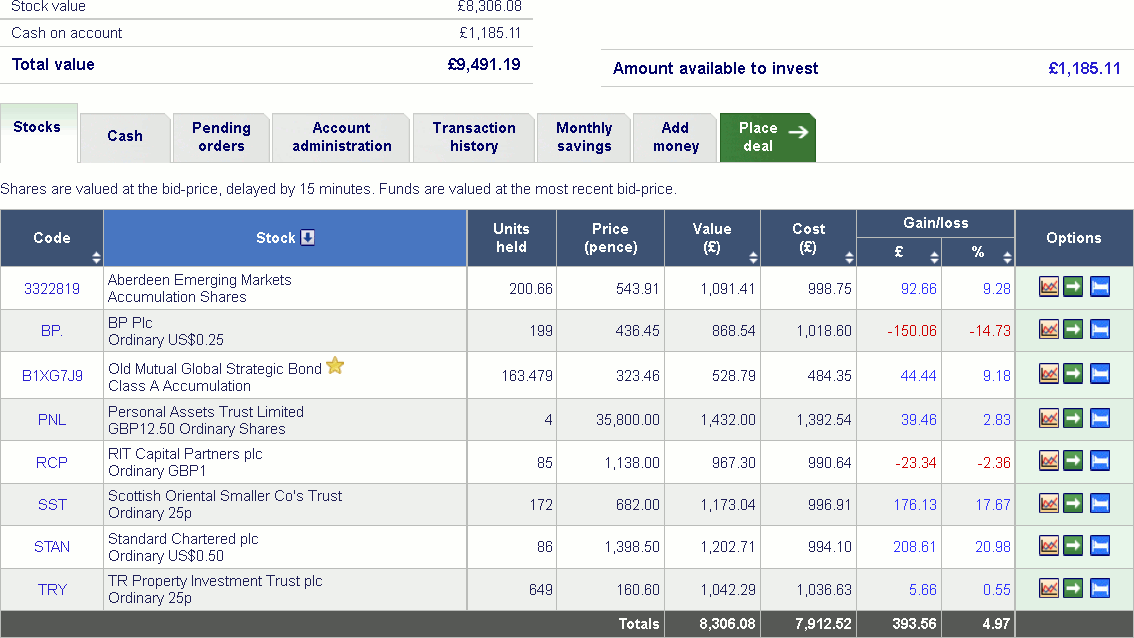
Task: Click the Totals gain figure 393.56
Action: coord(914,624)
